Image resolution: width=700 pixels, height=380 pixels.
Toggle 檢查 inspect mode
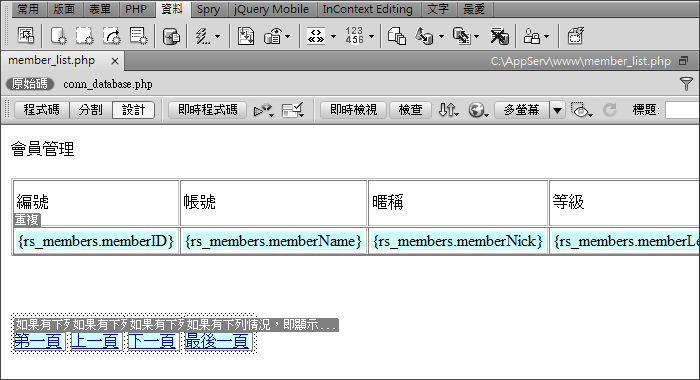point(410,110)
